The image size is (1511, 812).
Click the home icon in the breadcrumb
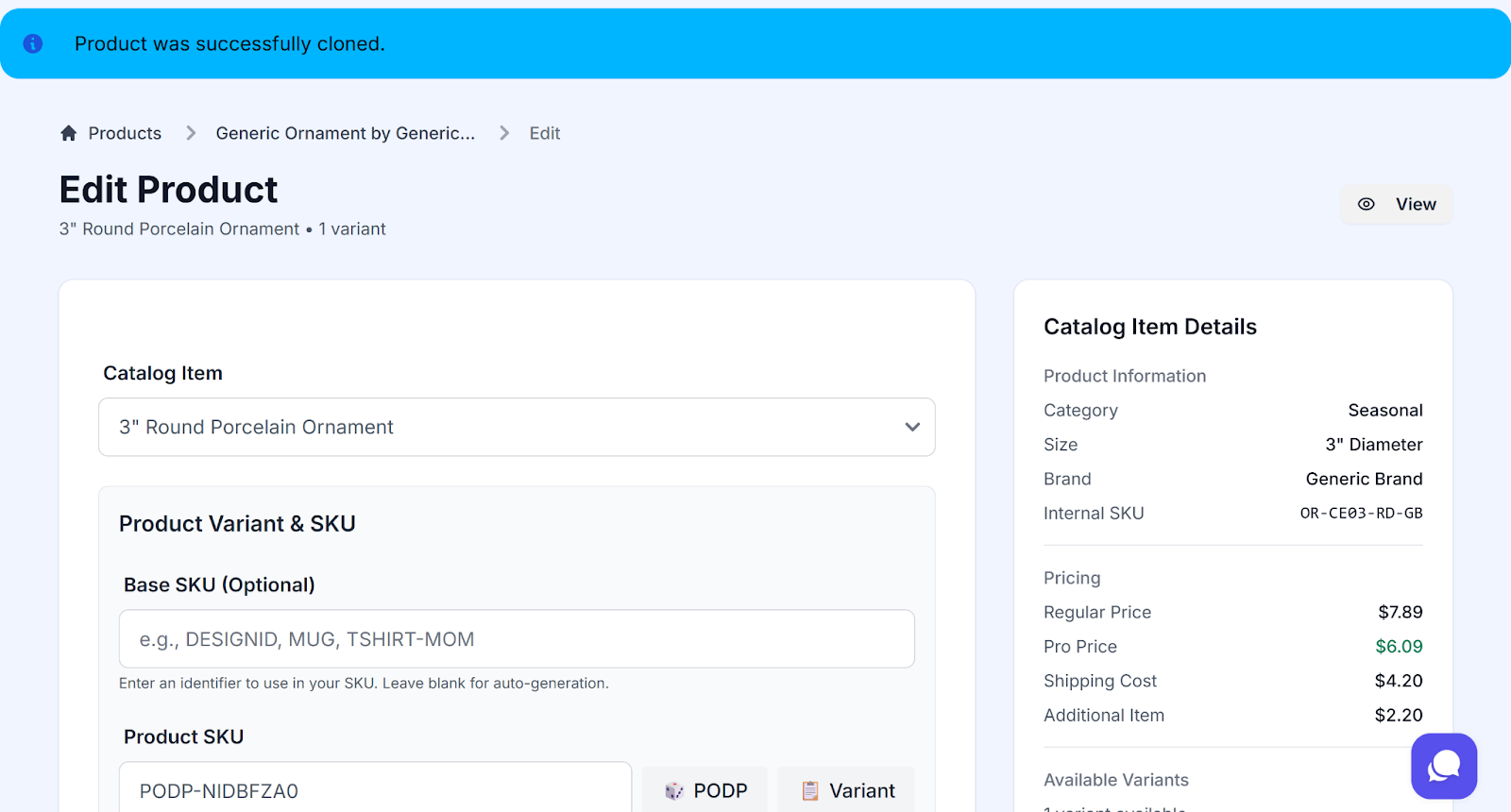[x=68, y=133]
